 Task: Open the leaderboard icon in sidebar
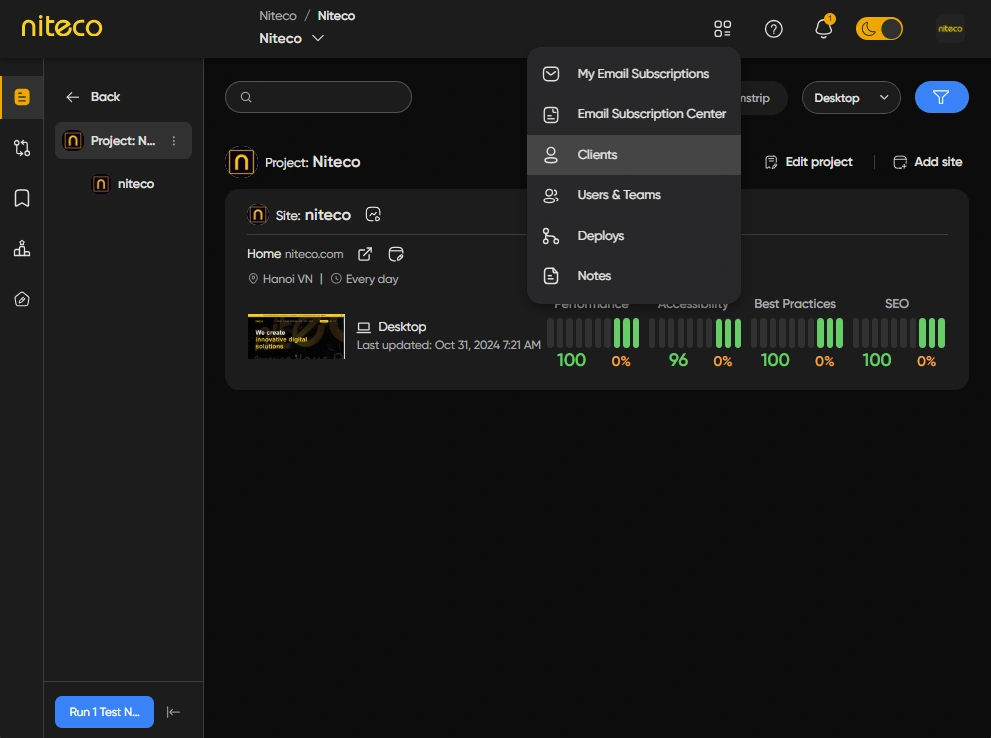point(22,249)
